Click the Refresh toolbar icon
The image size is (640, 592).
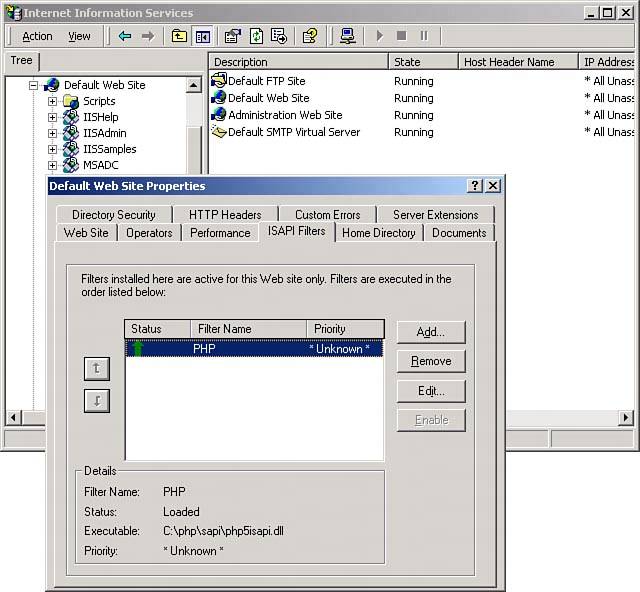pyautogui.click(x=256, y=36)
